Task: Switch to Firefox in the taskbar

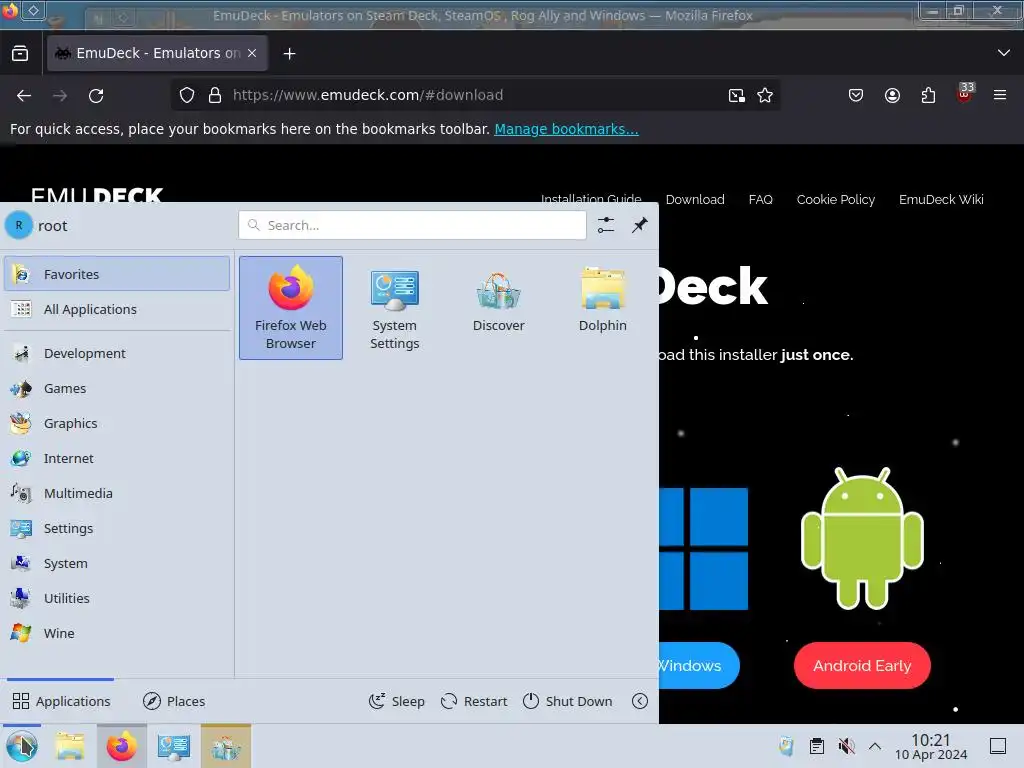Action: (x=121, y=746)
